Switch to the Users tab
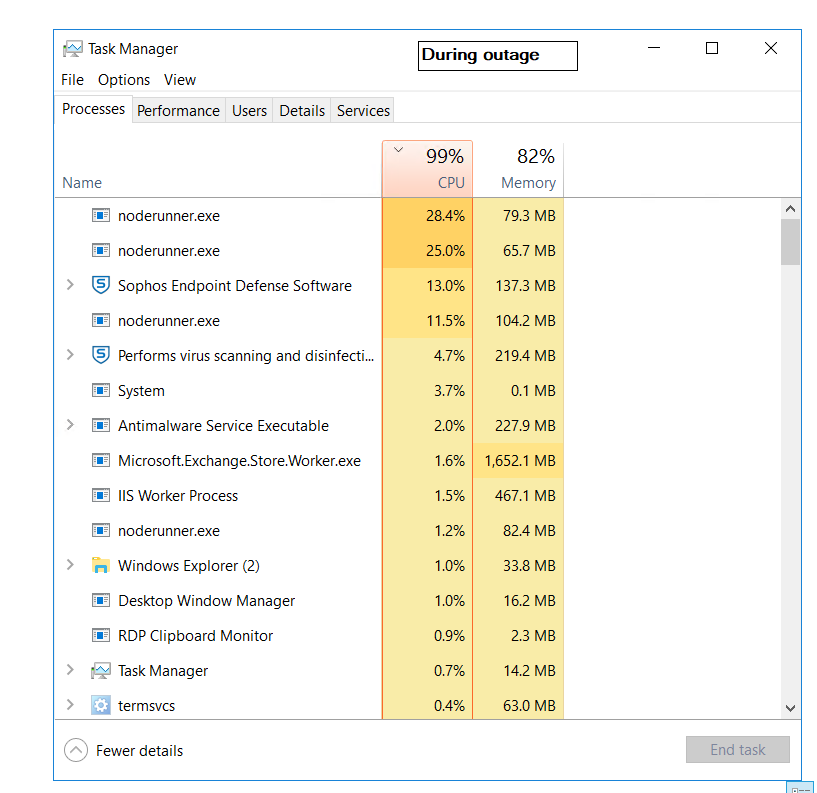This screenshot has width=817, height=793. pyautogui.click(x=249, y=110)
